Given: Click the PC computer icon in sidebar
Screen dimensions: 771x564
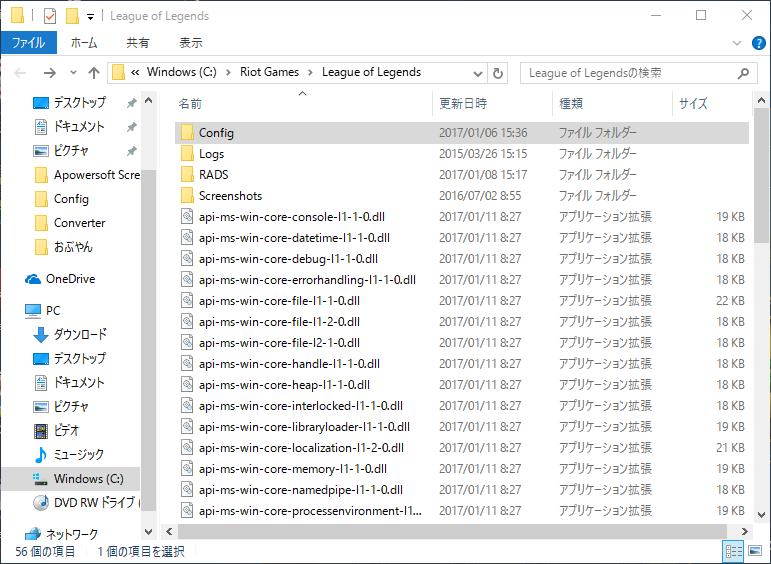Looking at the screenshot, I should tap(33, 311).
